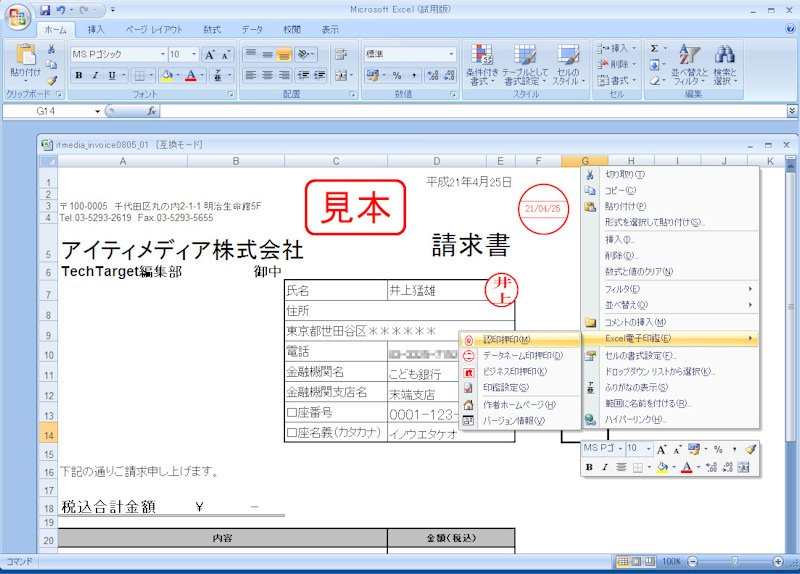Open the mini toolbar font size dropdown
800x574 pixels.
[x=648, y=448]
